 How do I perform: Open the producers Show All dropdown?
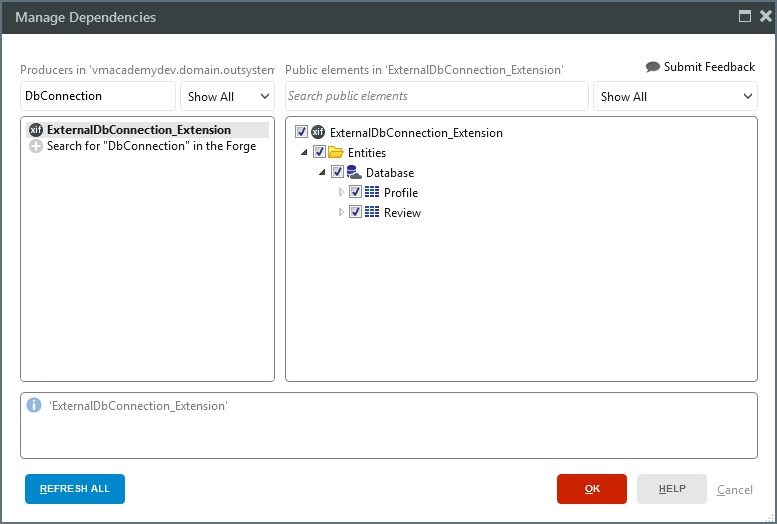(227, 96)
